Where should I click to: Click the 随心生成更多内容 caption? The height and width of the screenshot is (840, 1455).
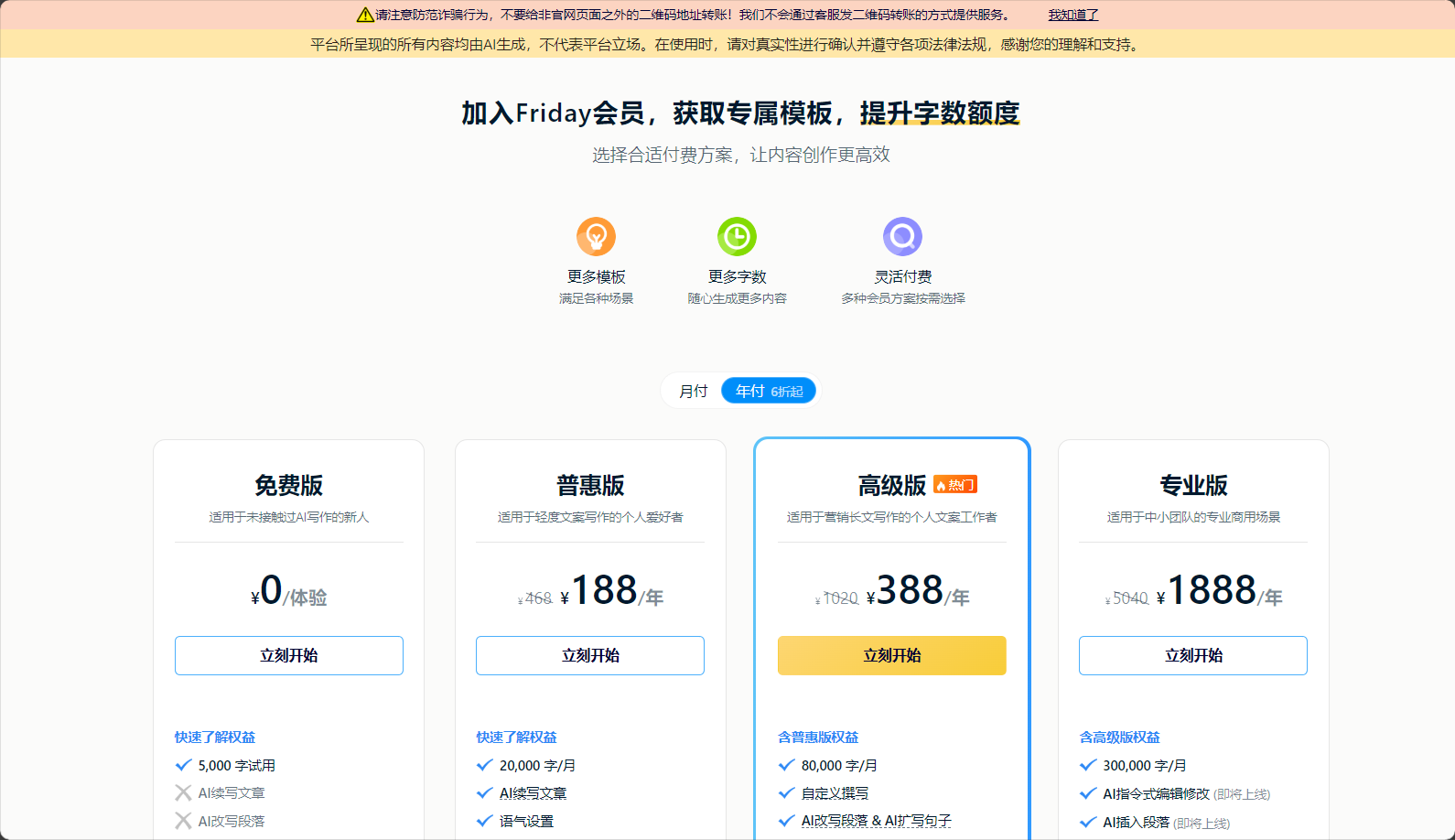pyautogui.click(x=737, y=298)
